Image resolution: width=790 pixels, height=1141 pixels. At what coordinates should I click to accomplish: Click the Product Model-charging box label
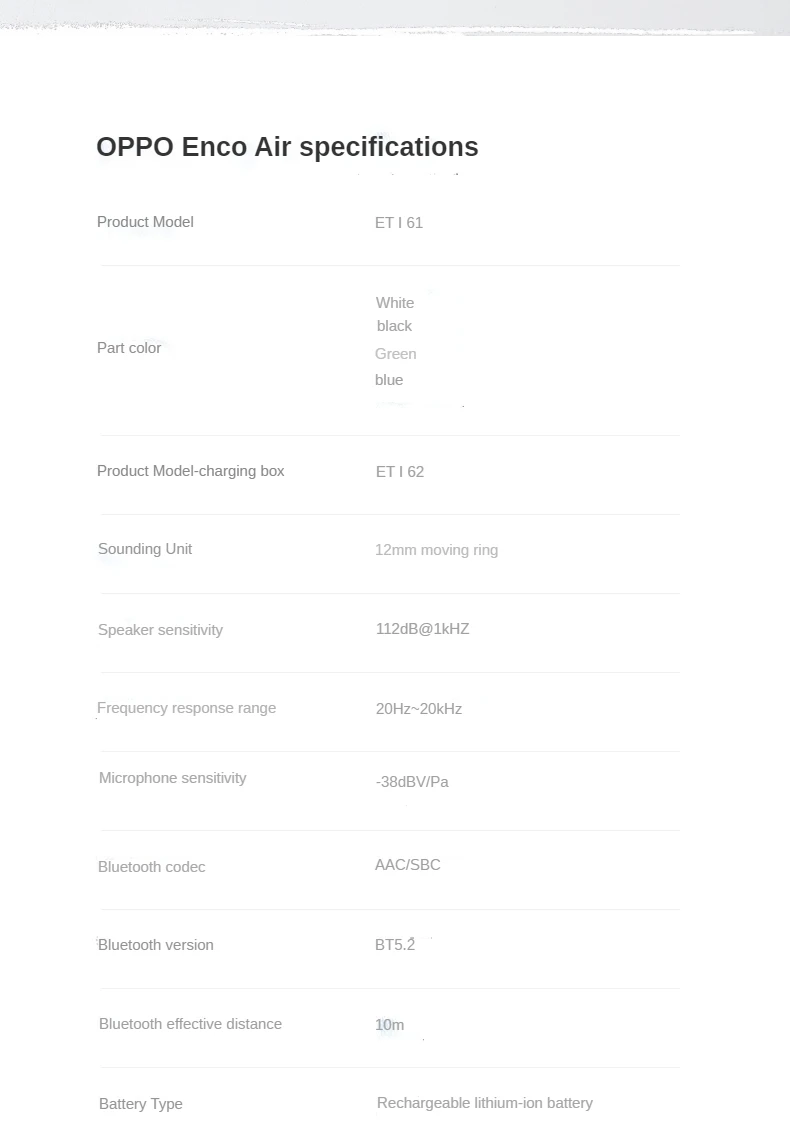(x=190, y=471)
